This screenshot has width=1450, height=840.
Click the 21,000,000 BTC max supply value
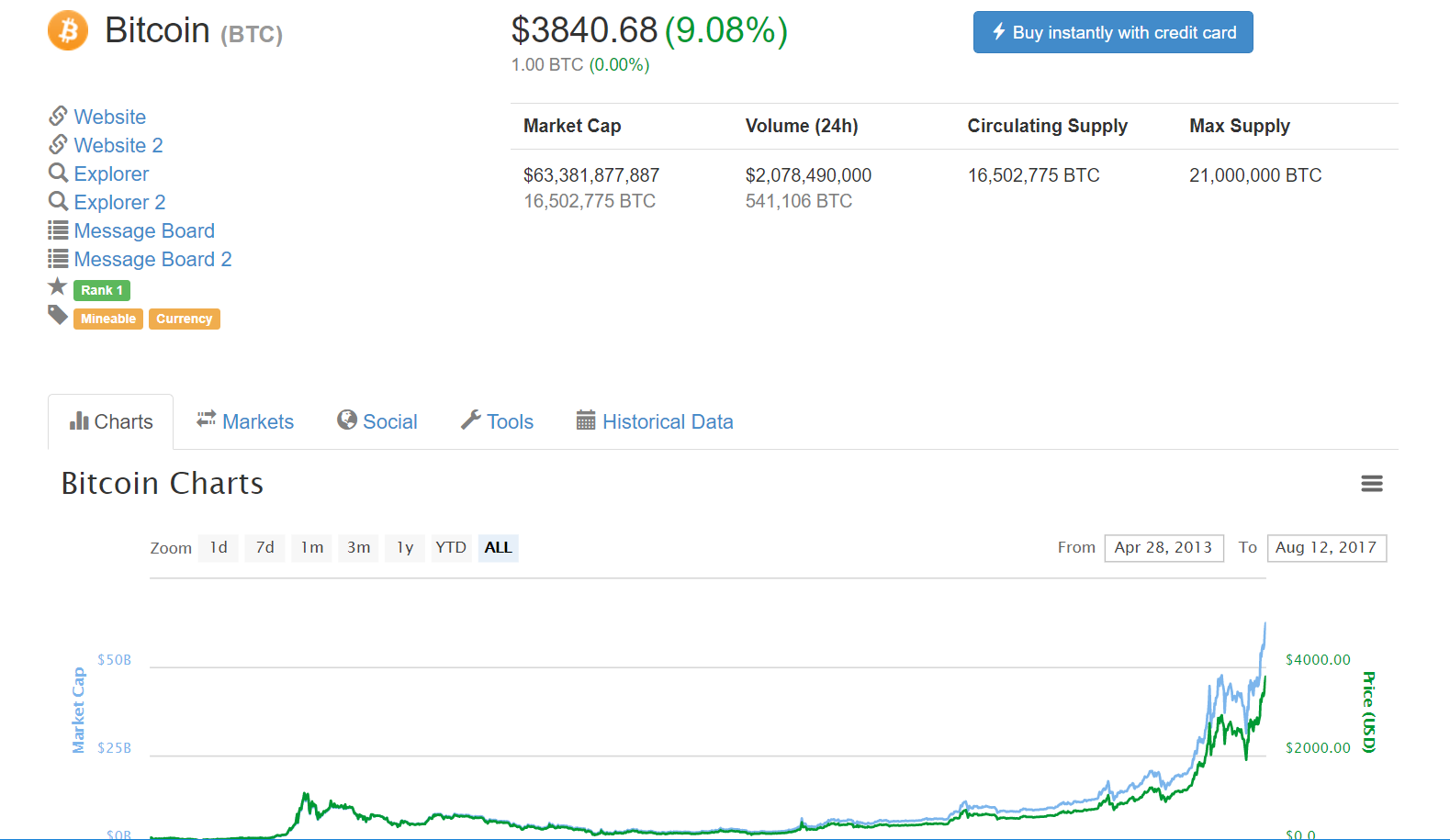coord(1255,175)
